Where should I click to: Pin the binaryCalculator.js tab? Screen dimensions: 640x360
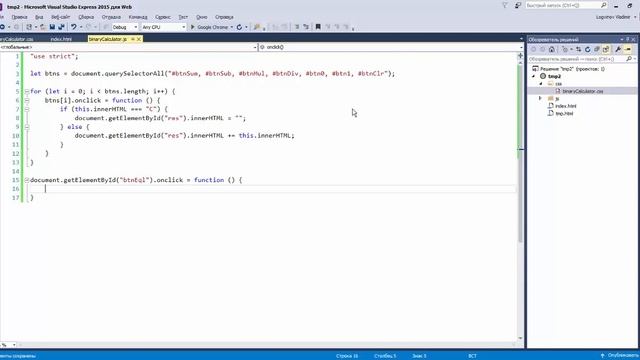[133, 39]
